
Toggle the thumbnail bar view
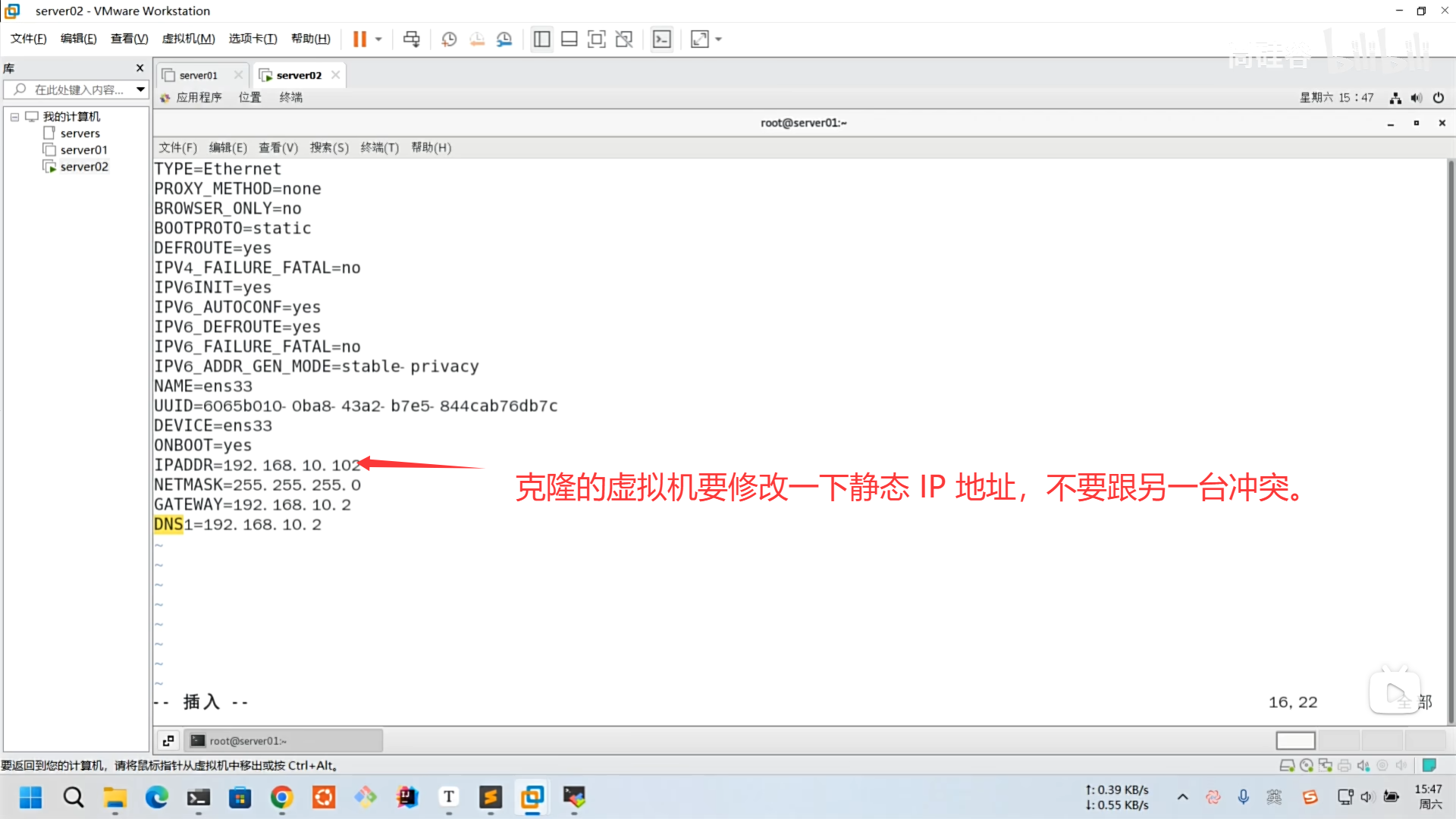pos(570,39)
